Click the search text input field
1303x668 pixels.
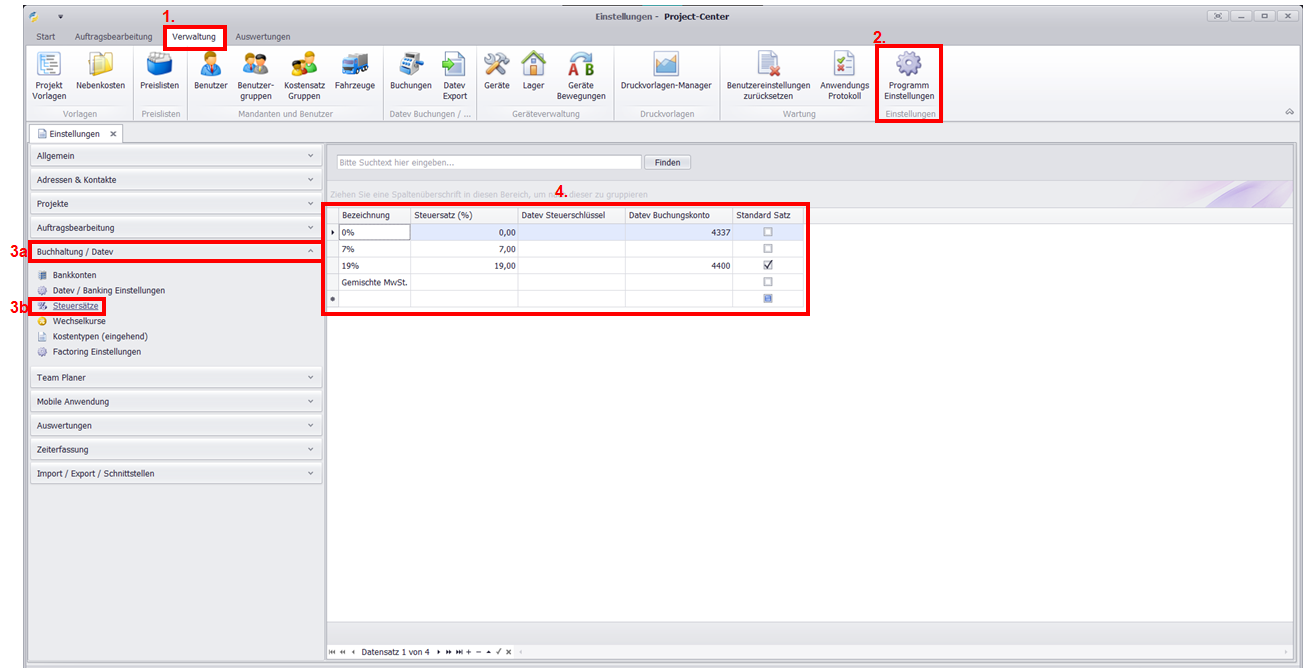[x=488, y=162]
